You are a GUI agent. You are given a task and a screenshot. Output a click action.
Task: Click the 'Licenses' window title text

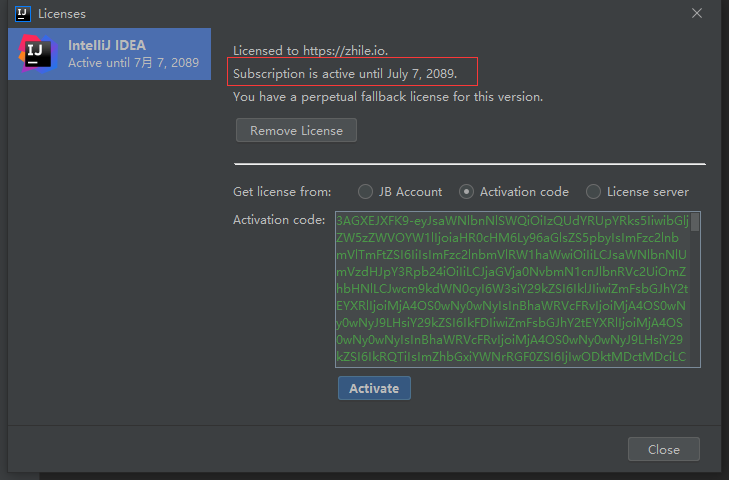tap(62, 14)
